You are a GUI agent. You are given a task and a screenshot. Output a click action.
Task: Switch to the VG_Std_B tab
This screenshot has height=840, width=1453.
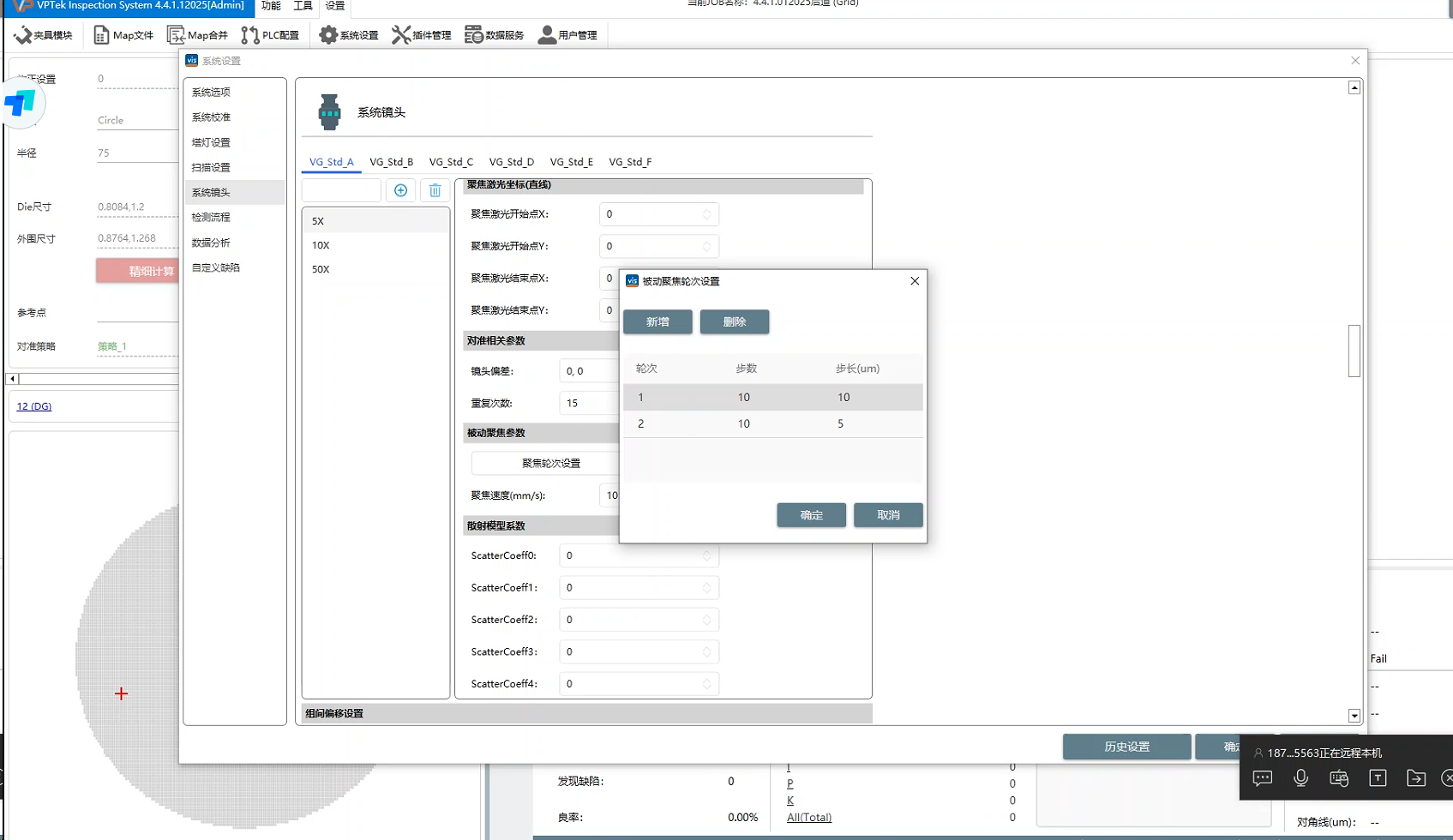click(x=391, y=162)
